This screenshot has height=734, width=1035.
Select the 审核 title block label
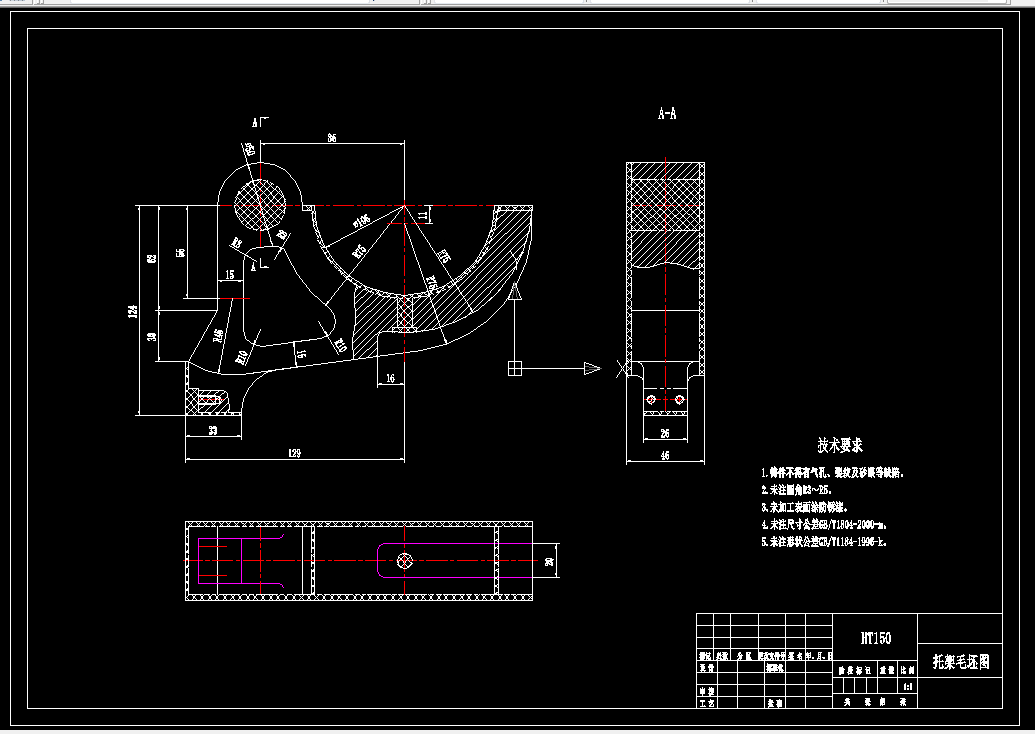pos(706,691)
